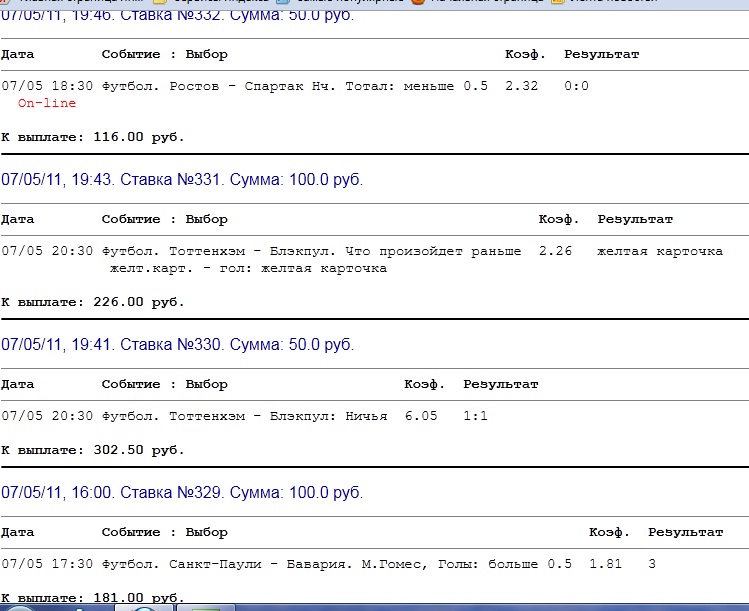Viewport: 749px width, 611px height.
Task: Click the Результат header above 0:0
Action: coord(601,54)
